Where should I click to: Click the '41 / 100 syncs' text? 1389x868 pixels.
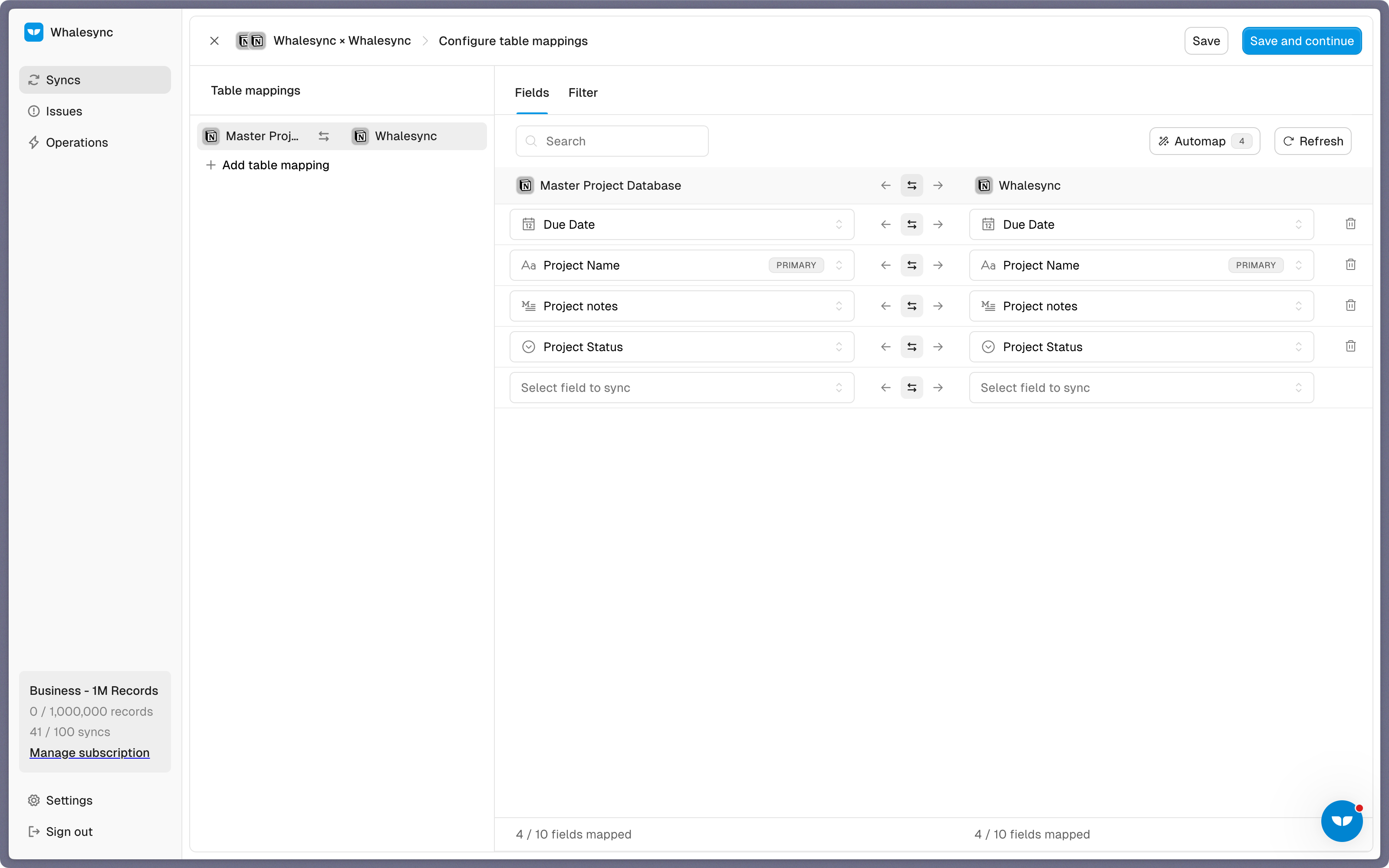point(70,732)
